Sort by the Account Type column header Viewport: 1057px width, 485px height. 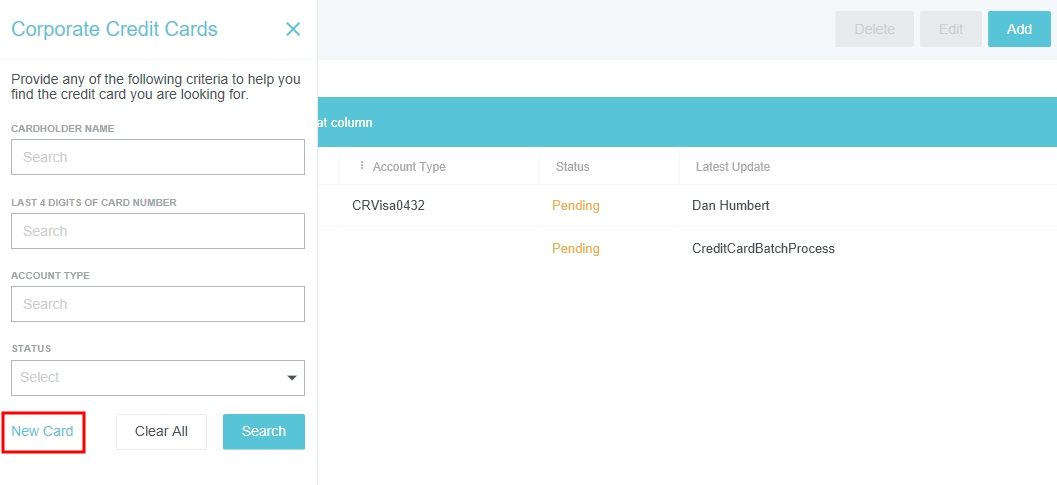click(x=409, y=167)
